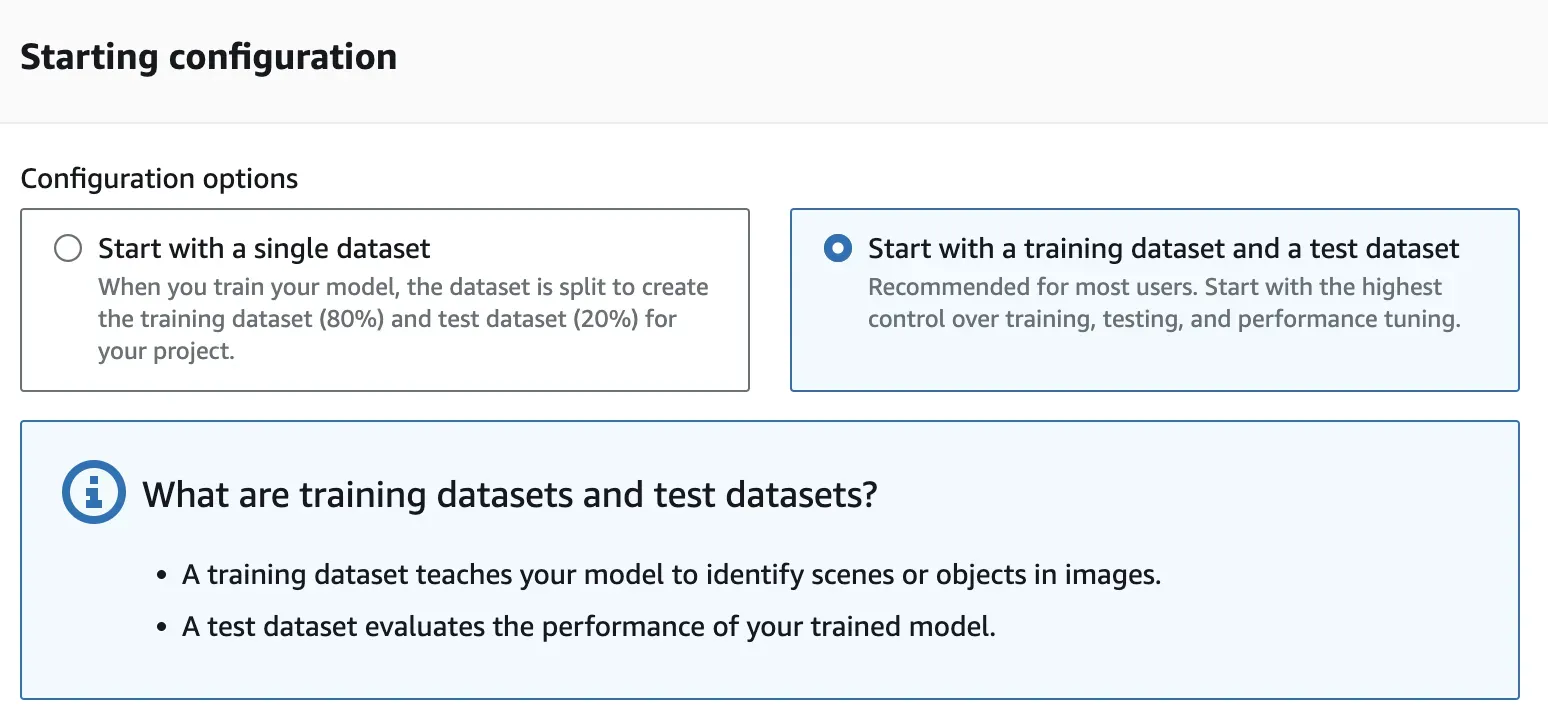Click "control over training, testing, and performance tuning" line
The image size is (1548, 716).
pos(1164,320)
